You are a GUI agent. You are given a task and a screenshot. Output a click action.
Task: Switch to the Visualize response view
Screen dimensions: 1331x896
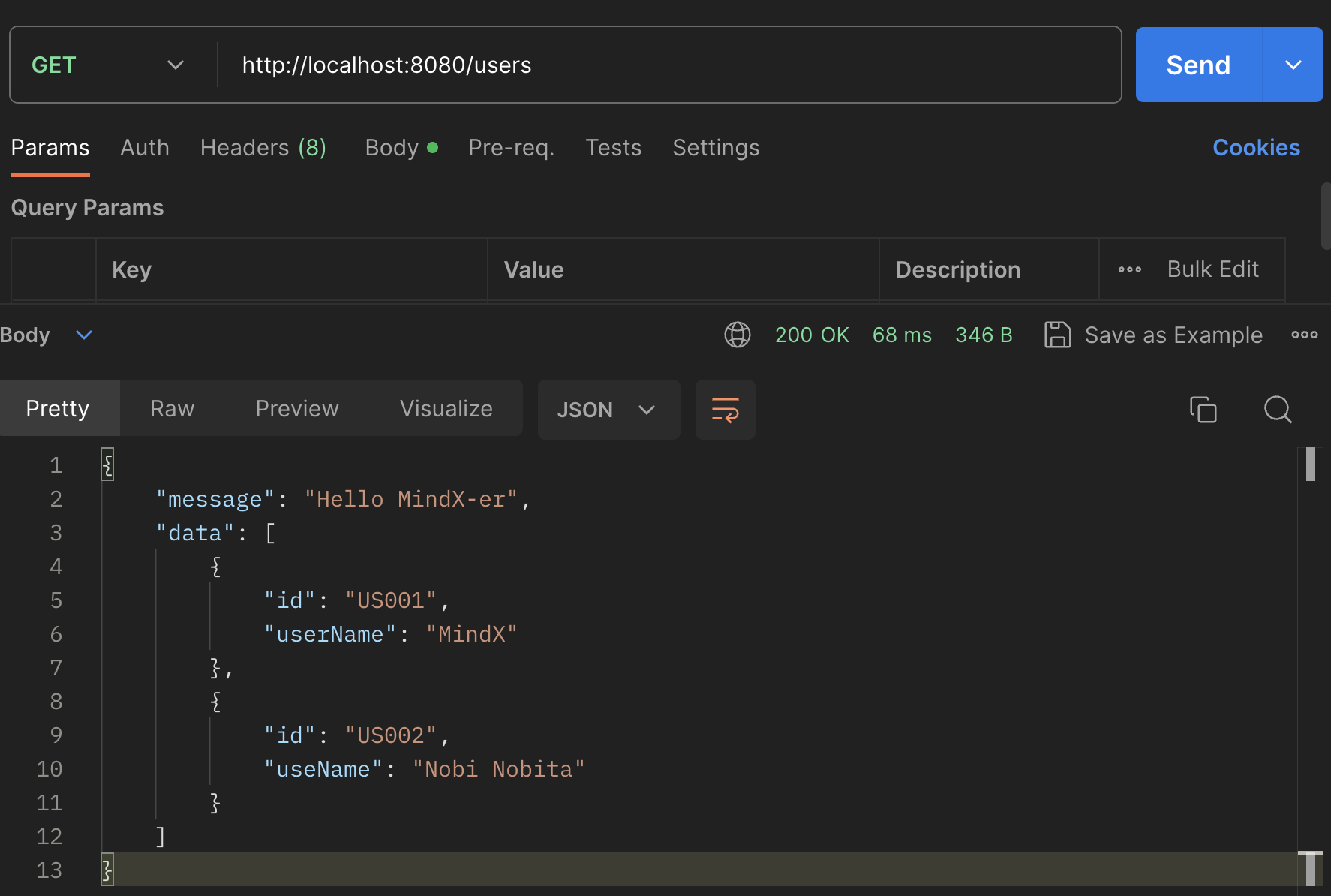(446, 409)
